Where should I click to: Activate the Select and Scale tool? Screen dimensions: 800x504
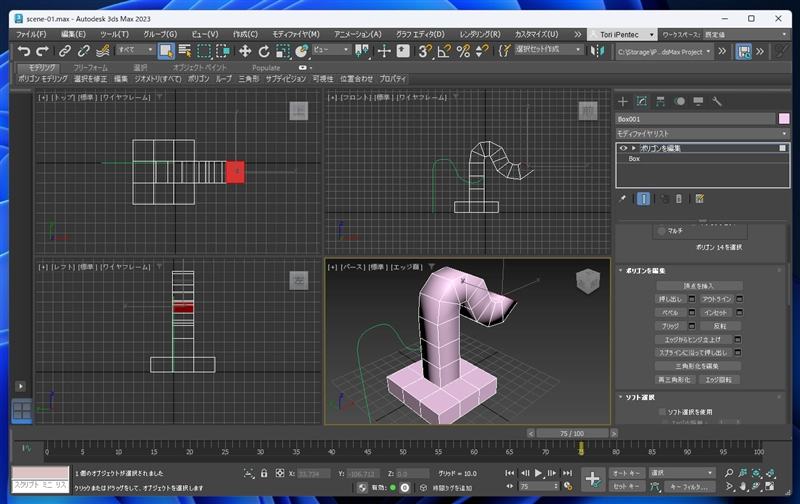(283, 51)
